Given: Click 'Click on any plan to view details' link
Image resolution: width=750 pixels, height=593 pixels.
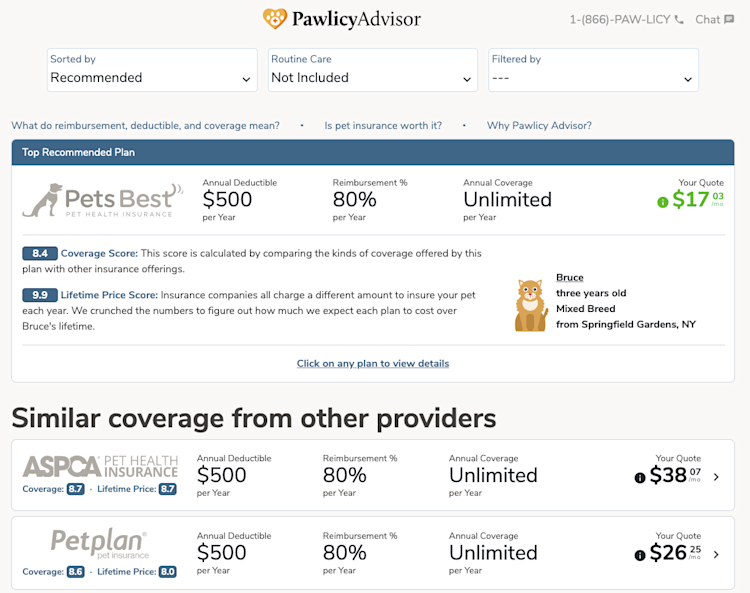Looking at the screenshot, I should pos(373,363).
